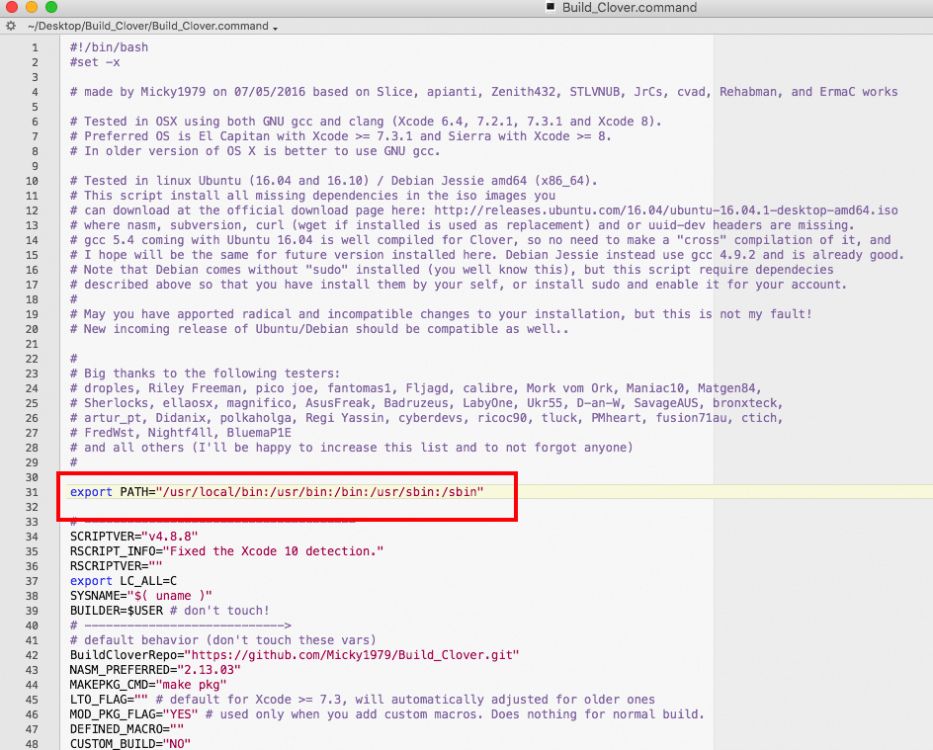933x750 pixels.
Task: Click the releases.ubuntu.com URL in line 12
Action: tap(666, 211)
